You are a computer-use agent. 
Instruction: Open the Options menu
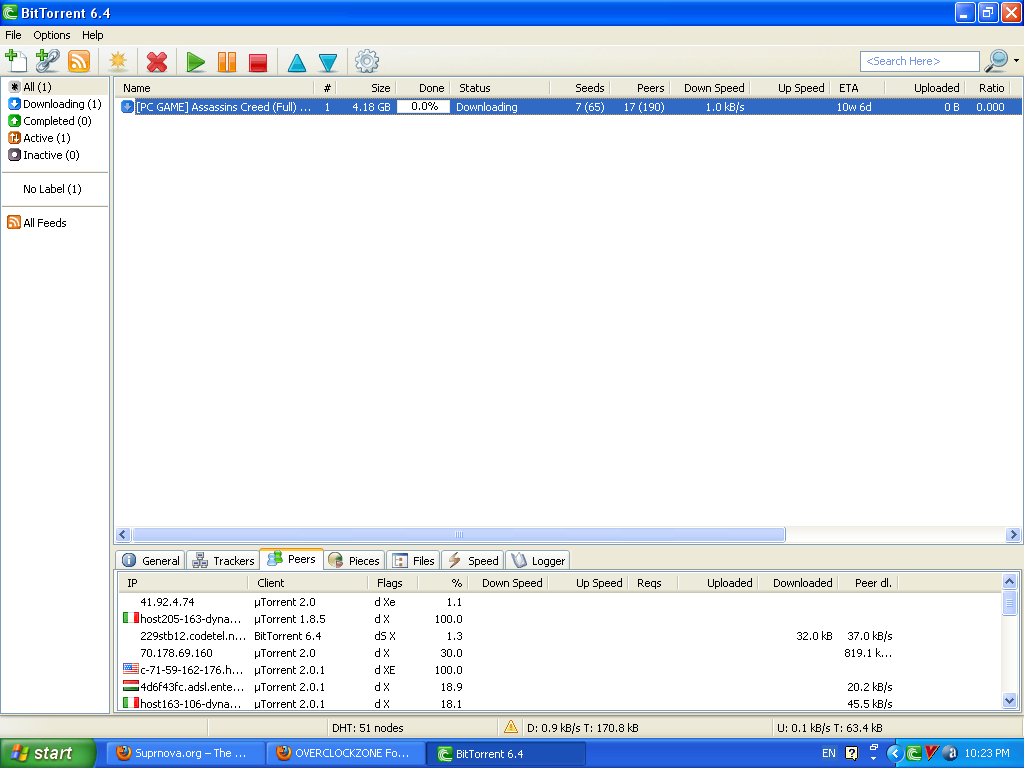point(52,35)
